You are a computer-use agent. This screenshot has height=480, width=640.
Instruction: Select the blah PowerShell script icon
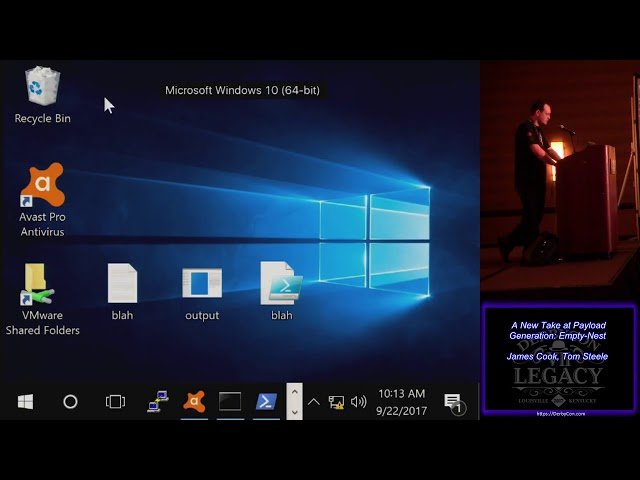(x=282, y=291)
